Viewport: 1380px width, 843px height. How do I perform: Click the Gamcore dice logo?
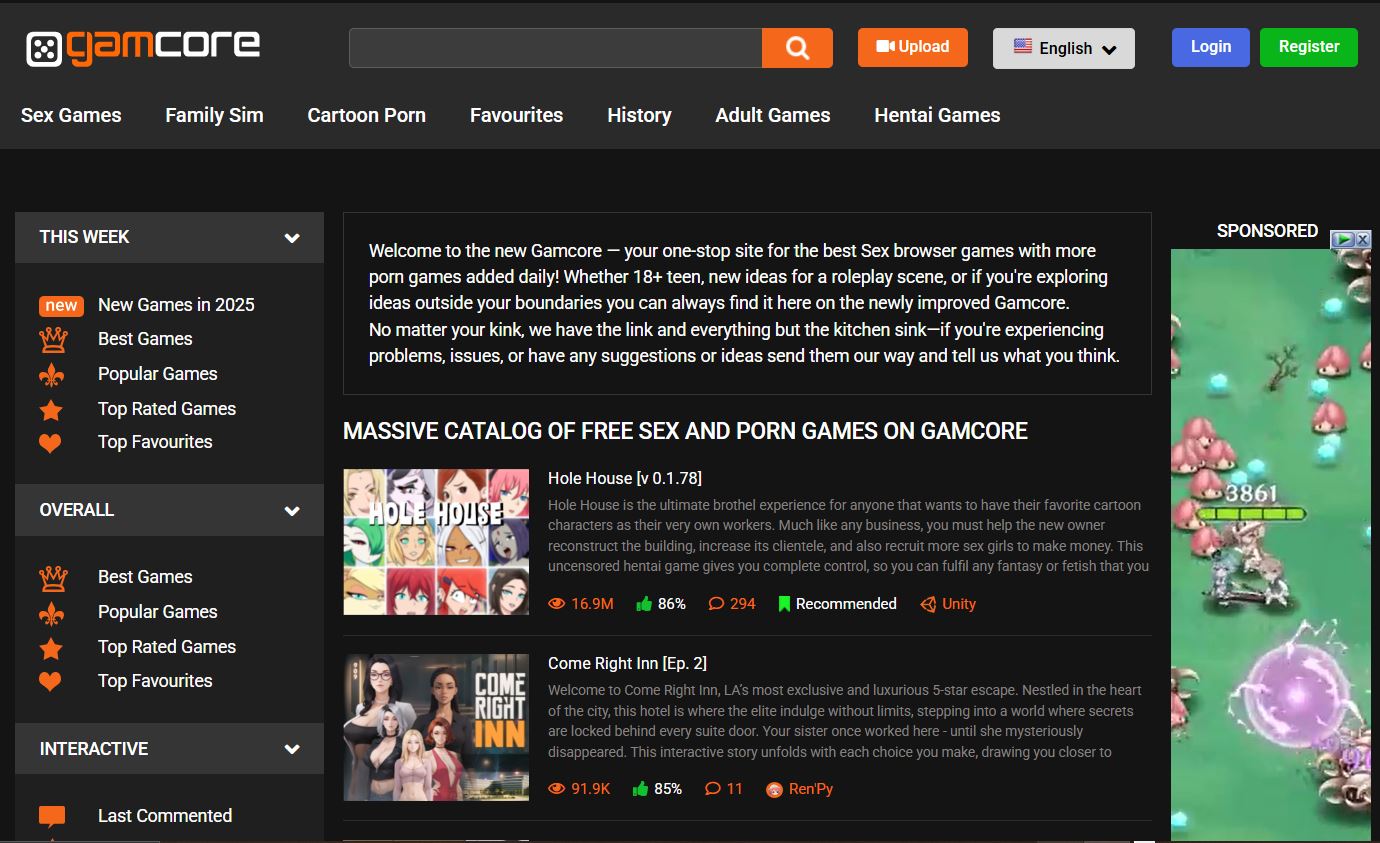[x=44, y=49]
